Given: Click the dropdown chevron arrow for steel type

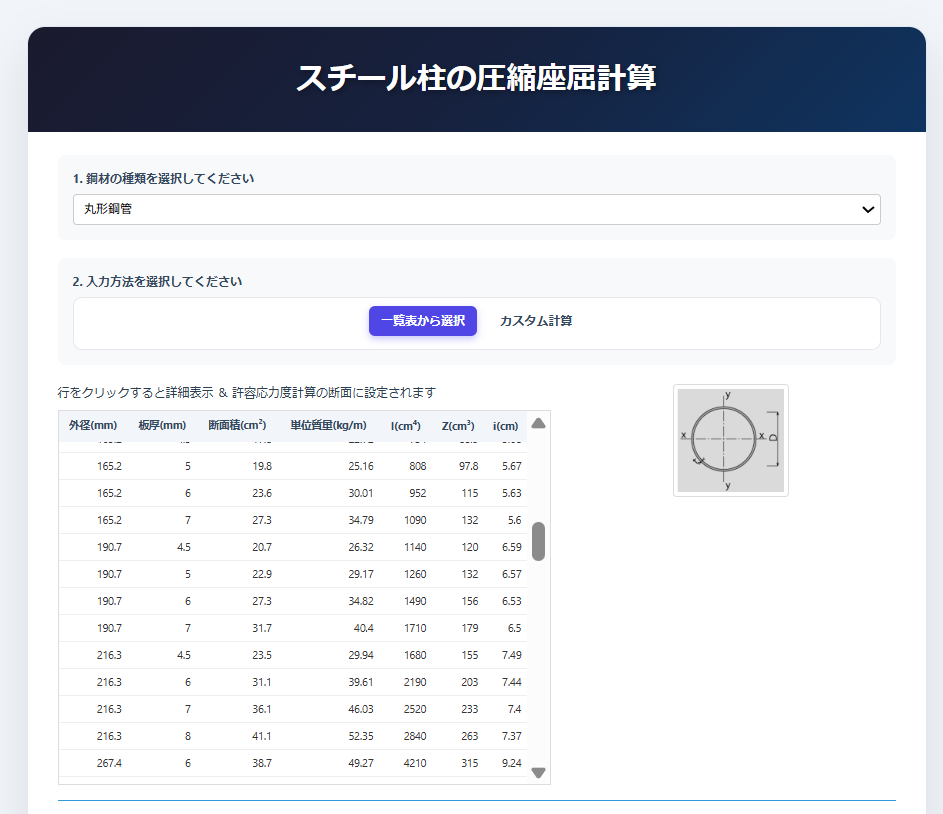Looking at the screenshot, I should tap(868, 210).
